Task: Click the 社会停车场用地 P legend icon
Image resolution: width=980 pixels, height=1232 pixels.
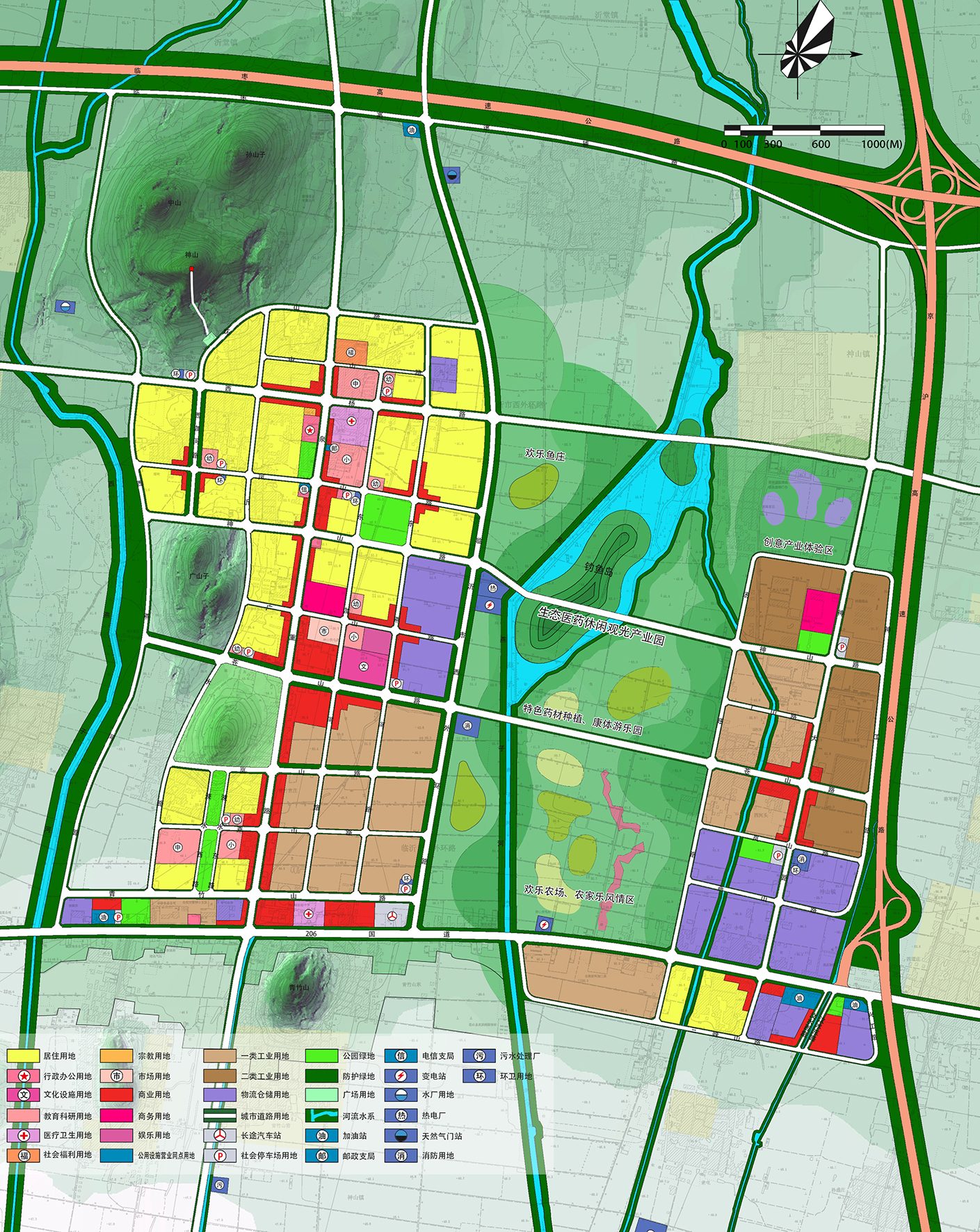Action: (x=220, y=1156)
